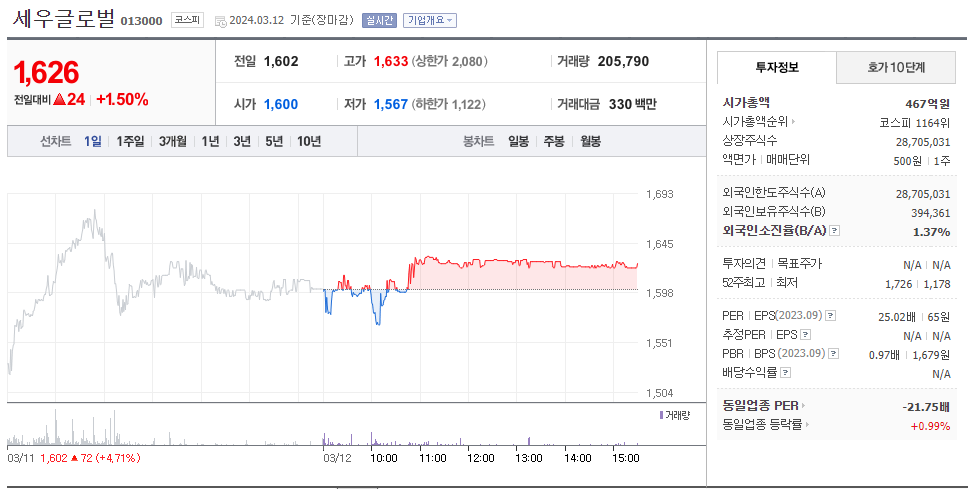Select the 3년 line chart period
973x489 pixels.
click(242, 141)
